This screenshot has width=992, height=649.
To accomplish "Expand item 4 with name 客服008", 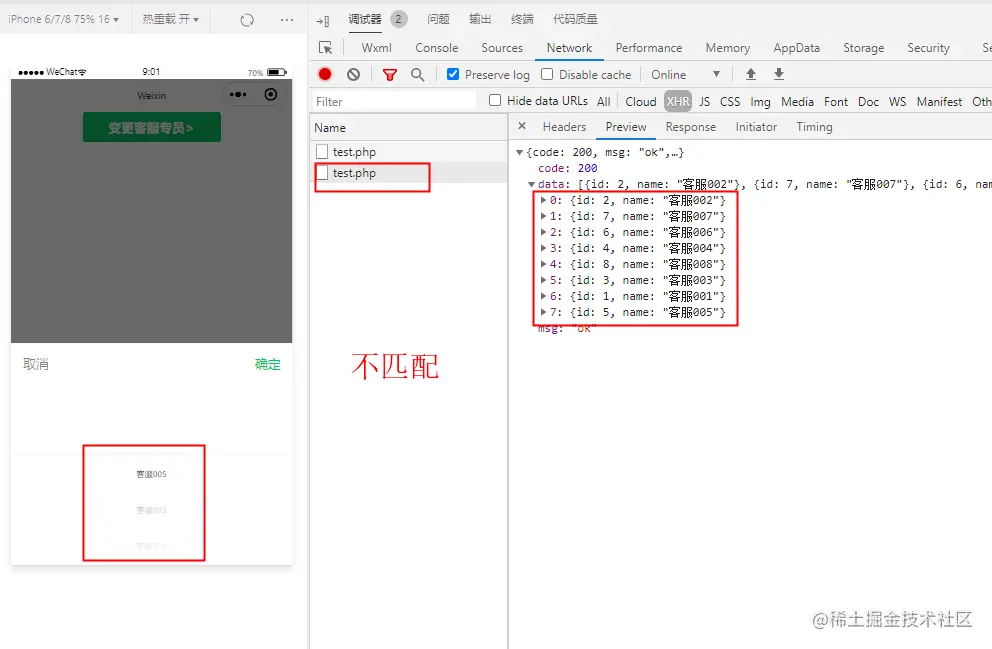I will [x=543, y=264].
